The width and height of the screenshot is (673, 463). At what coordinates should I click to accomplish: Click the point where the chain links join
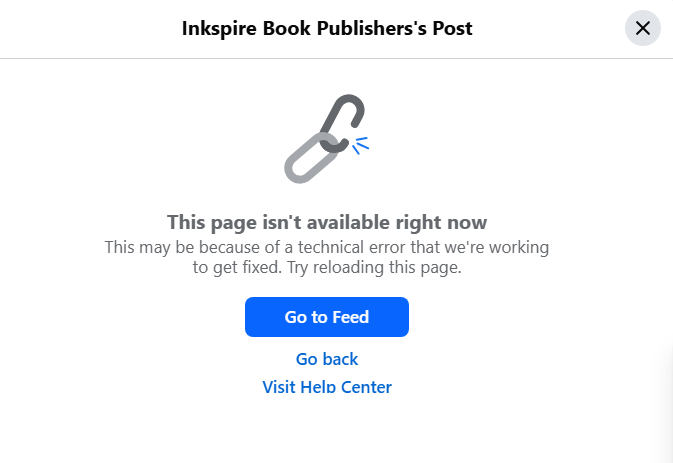pyautogui.click(x=330, y=143)
